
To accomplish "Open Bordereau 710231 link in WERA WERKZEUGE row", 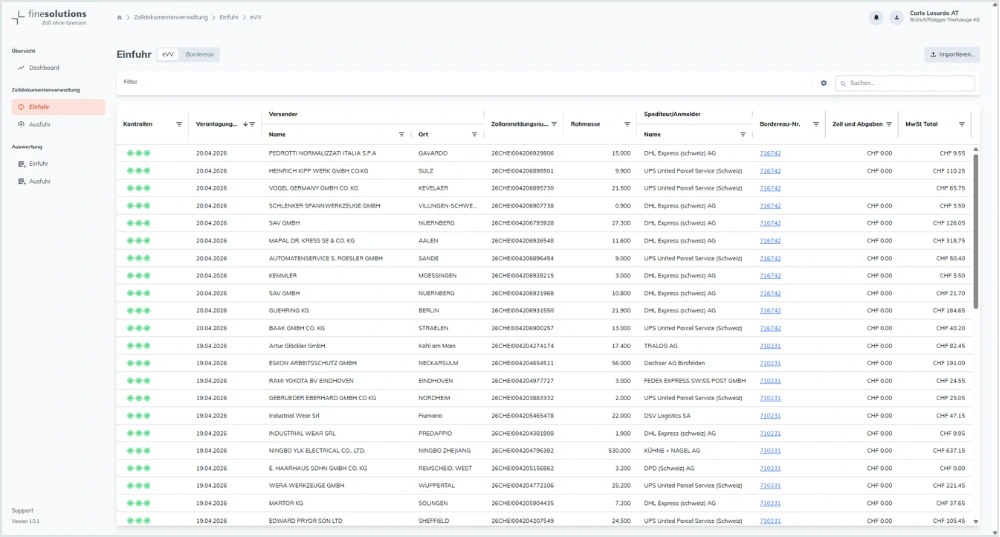I will click(x=770, y=486).
